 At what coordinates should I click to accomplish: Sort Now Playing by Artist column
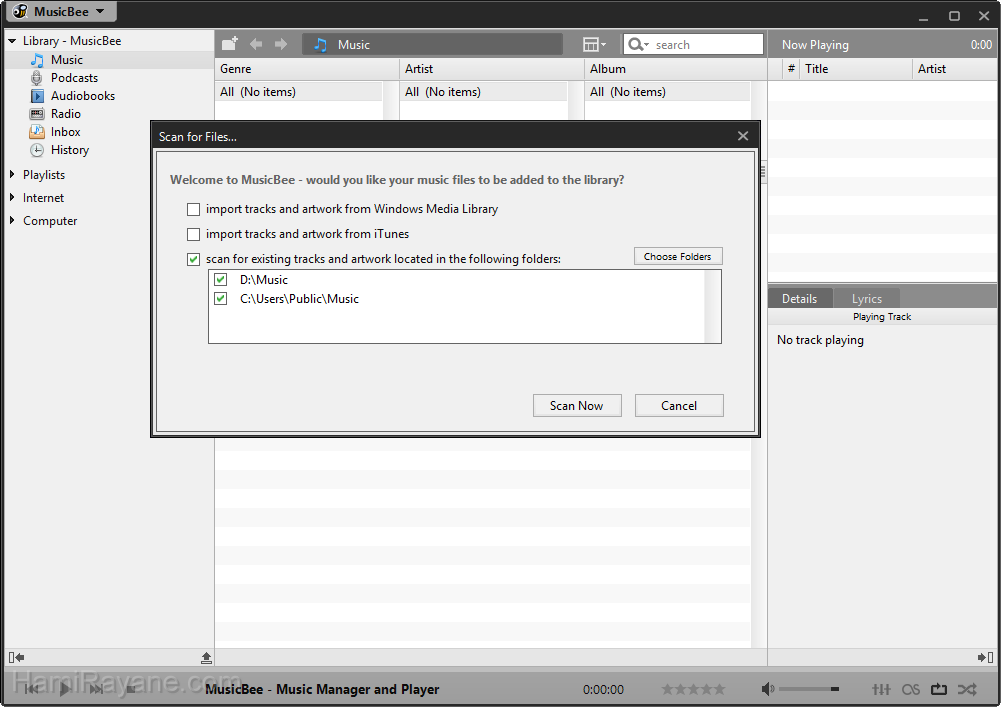click(x=956, y=69)
